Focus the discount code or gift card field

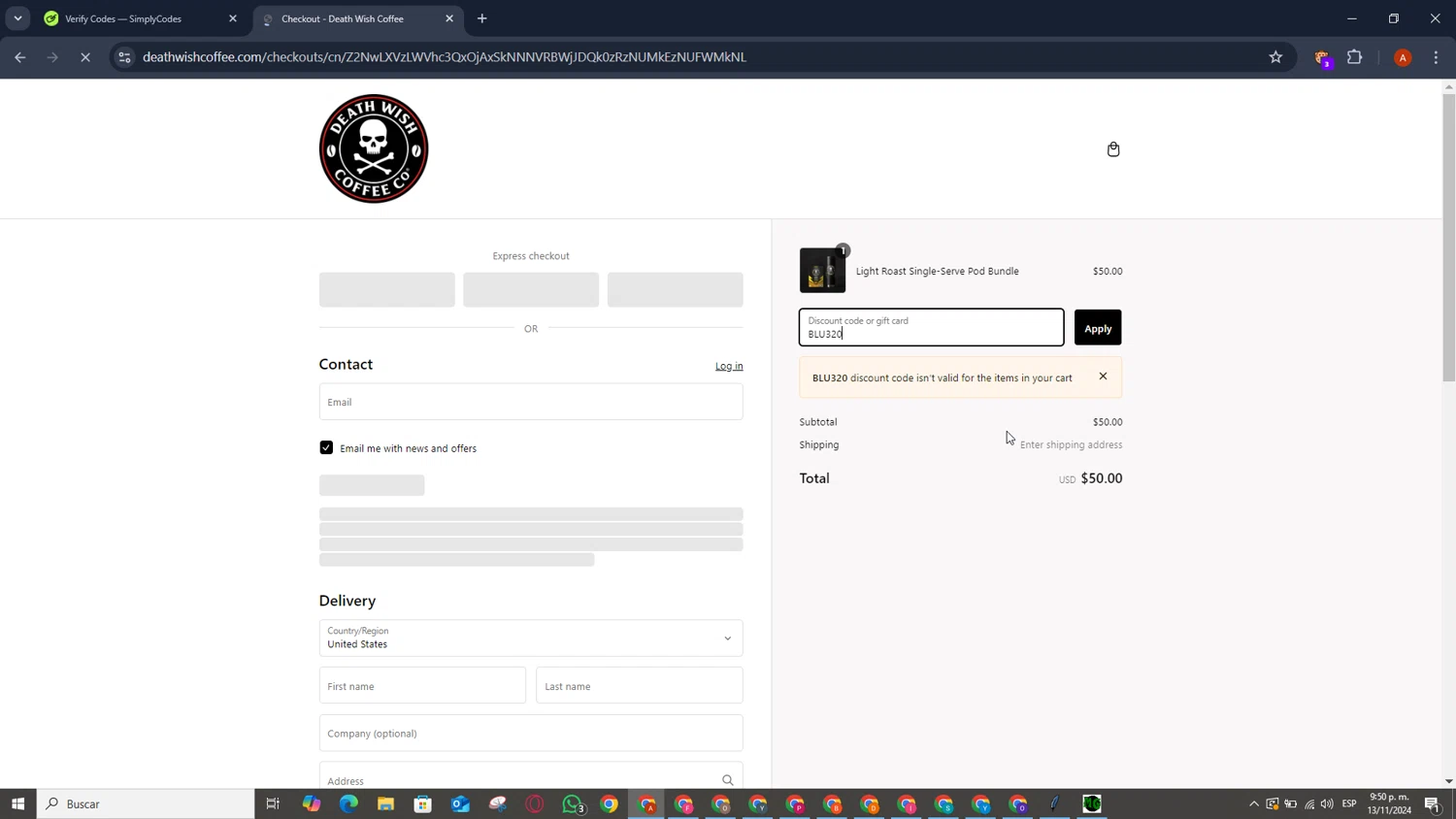tap(931, 328)
